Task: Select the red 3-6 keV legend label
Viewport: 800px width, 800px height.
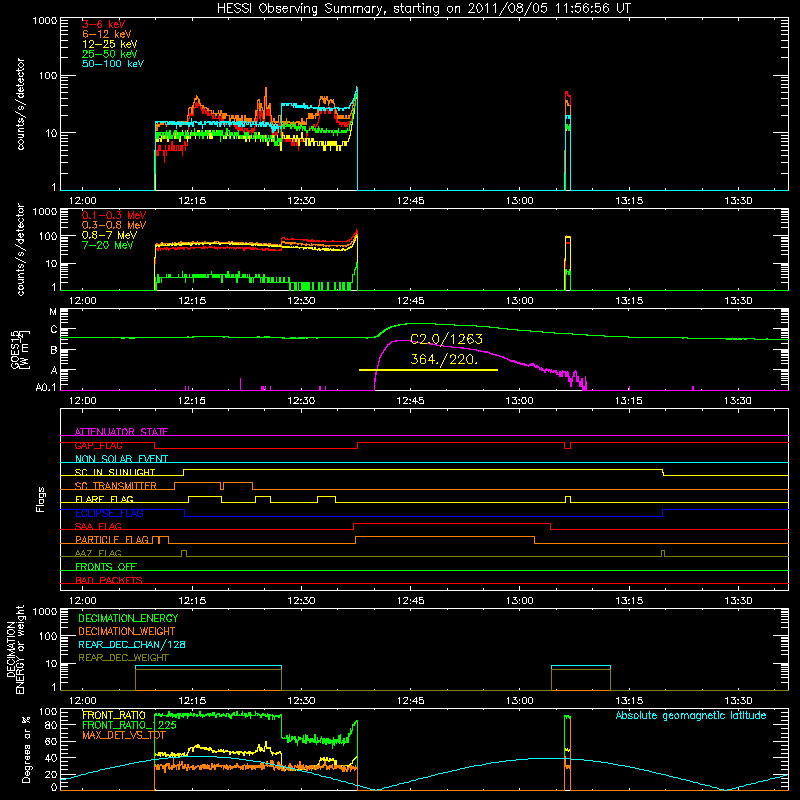Action: (104, 24)
